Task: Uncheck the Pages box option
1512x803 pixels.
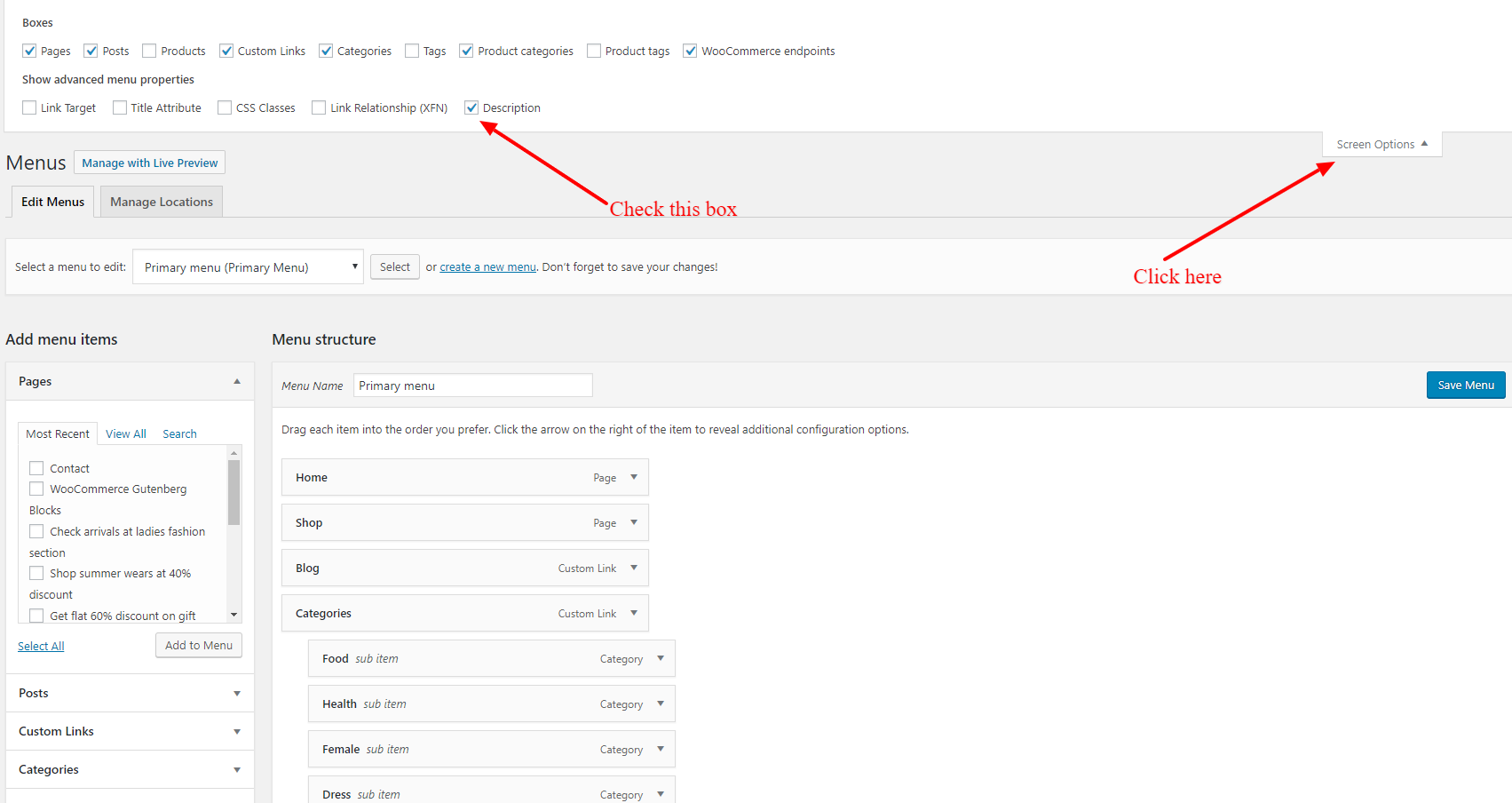Action: (x=29, y=51)
